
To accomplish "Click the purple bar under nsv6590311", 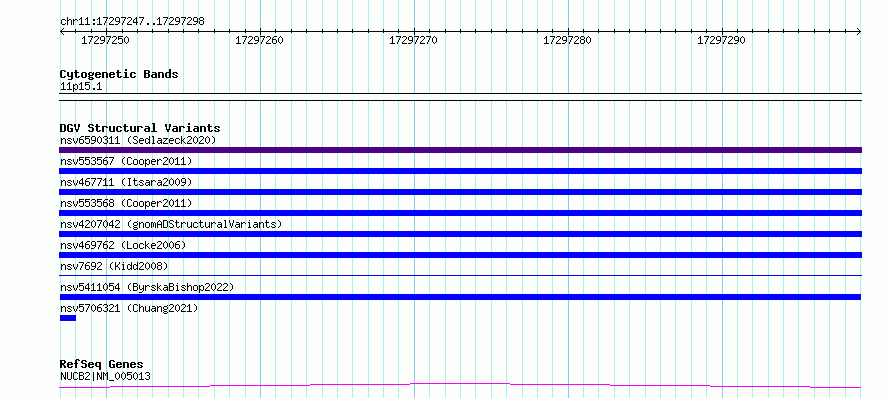I will click(460, 150).
